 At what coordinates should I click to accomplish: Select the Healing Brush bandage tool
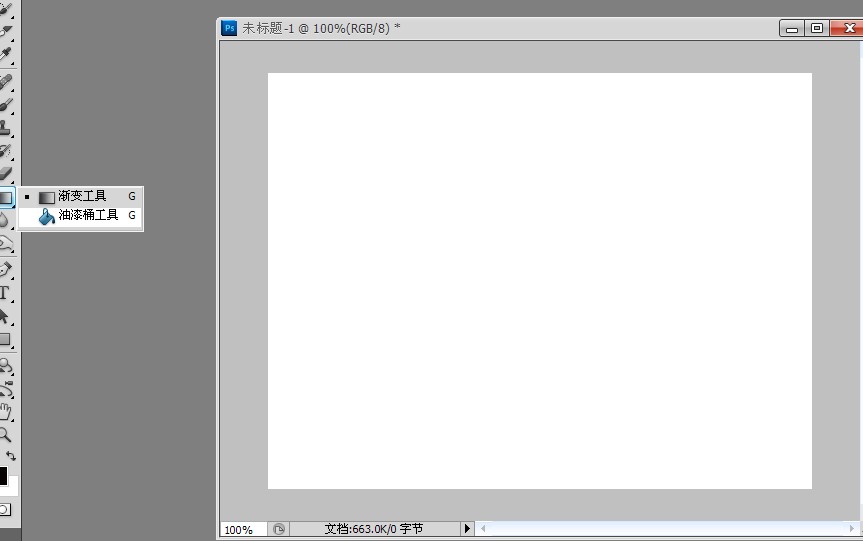tap(6, 81)
